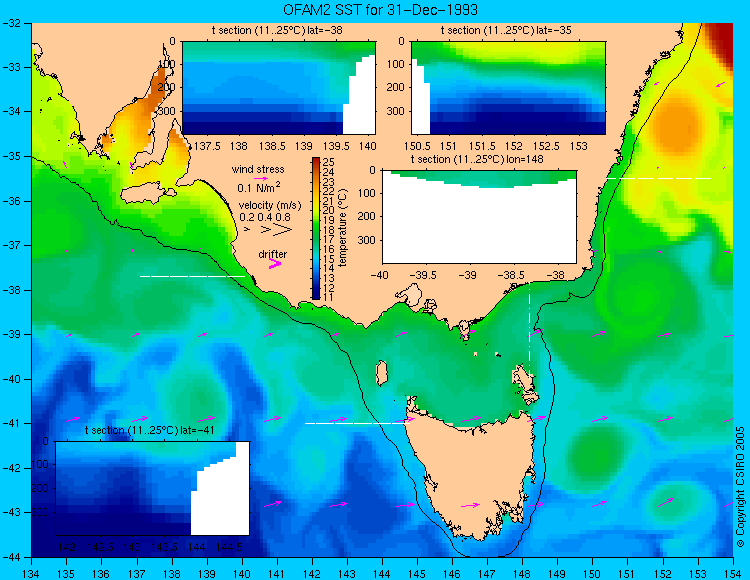Click the colorbar tick label 20

[329, 210]
